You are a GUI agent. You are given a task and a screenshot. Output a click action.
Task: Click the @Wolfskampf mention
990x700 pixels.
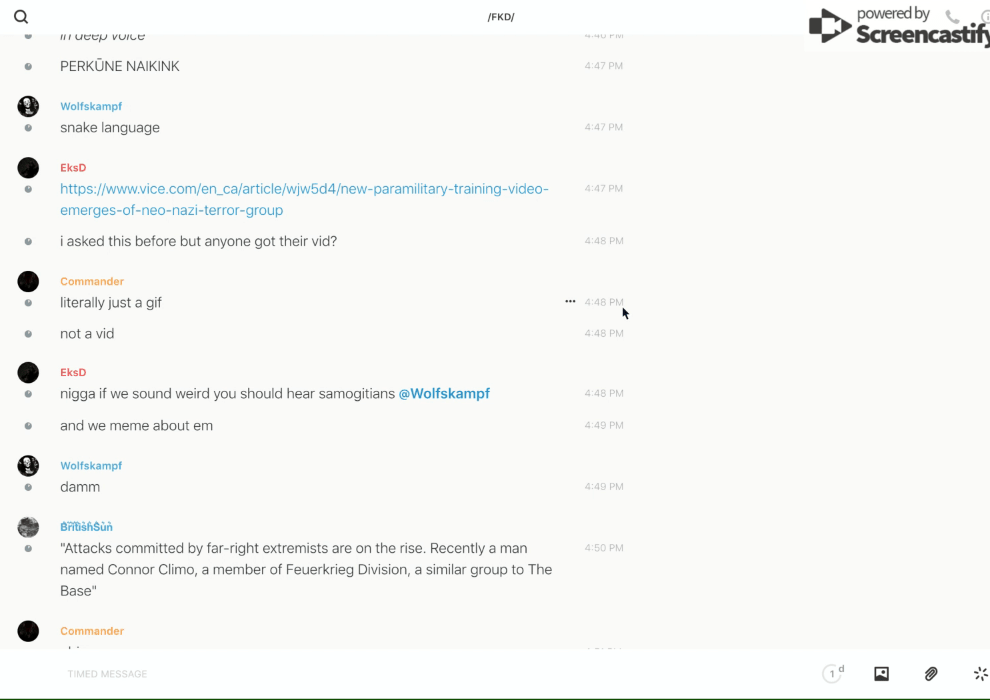click(444, 394)
